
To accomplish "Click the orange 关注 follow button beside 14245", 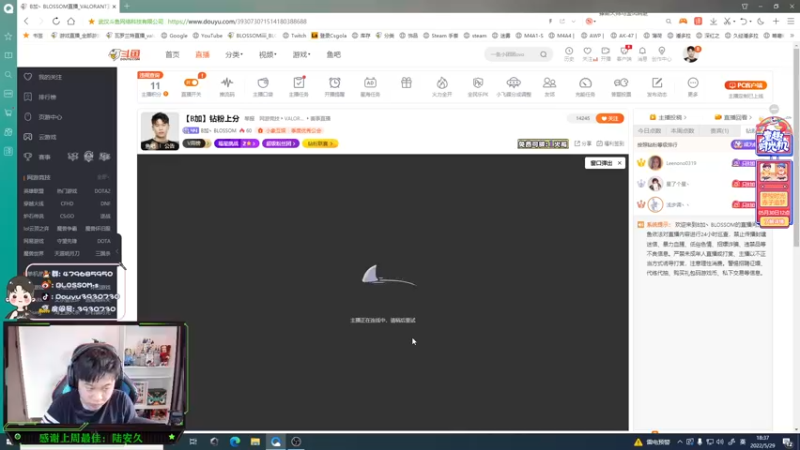I will (x=610, y=118).
